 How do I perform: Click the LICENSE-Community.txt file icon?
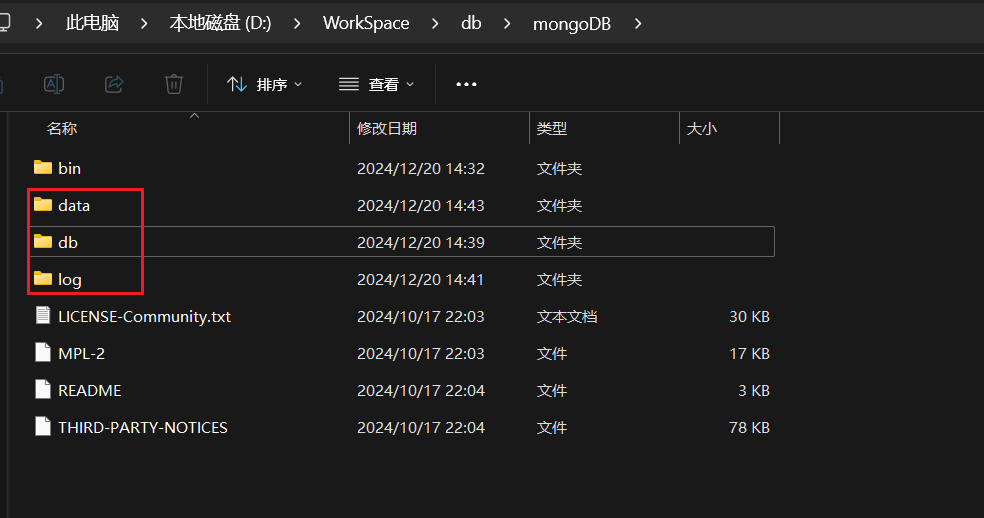[x=42, y=316]
